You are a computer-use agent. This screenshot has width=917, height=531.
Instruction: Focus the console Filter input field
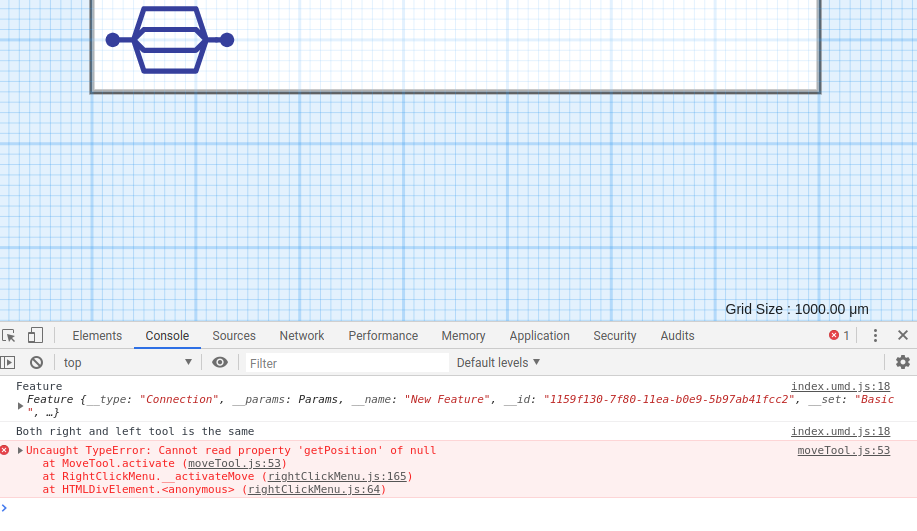[347, 363]
